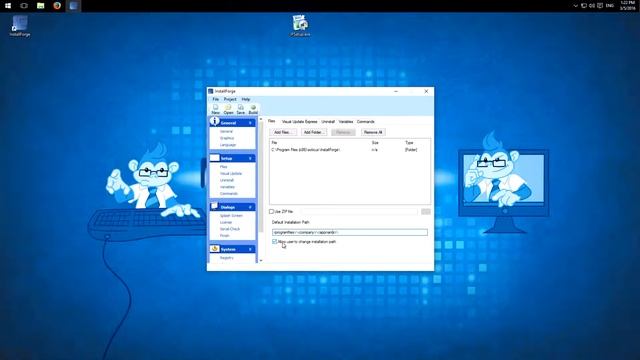Click the Size column header

tap(375, 142)
